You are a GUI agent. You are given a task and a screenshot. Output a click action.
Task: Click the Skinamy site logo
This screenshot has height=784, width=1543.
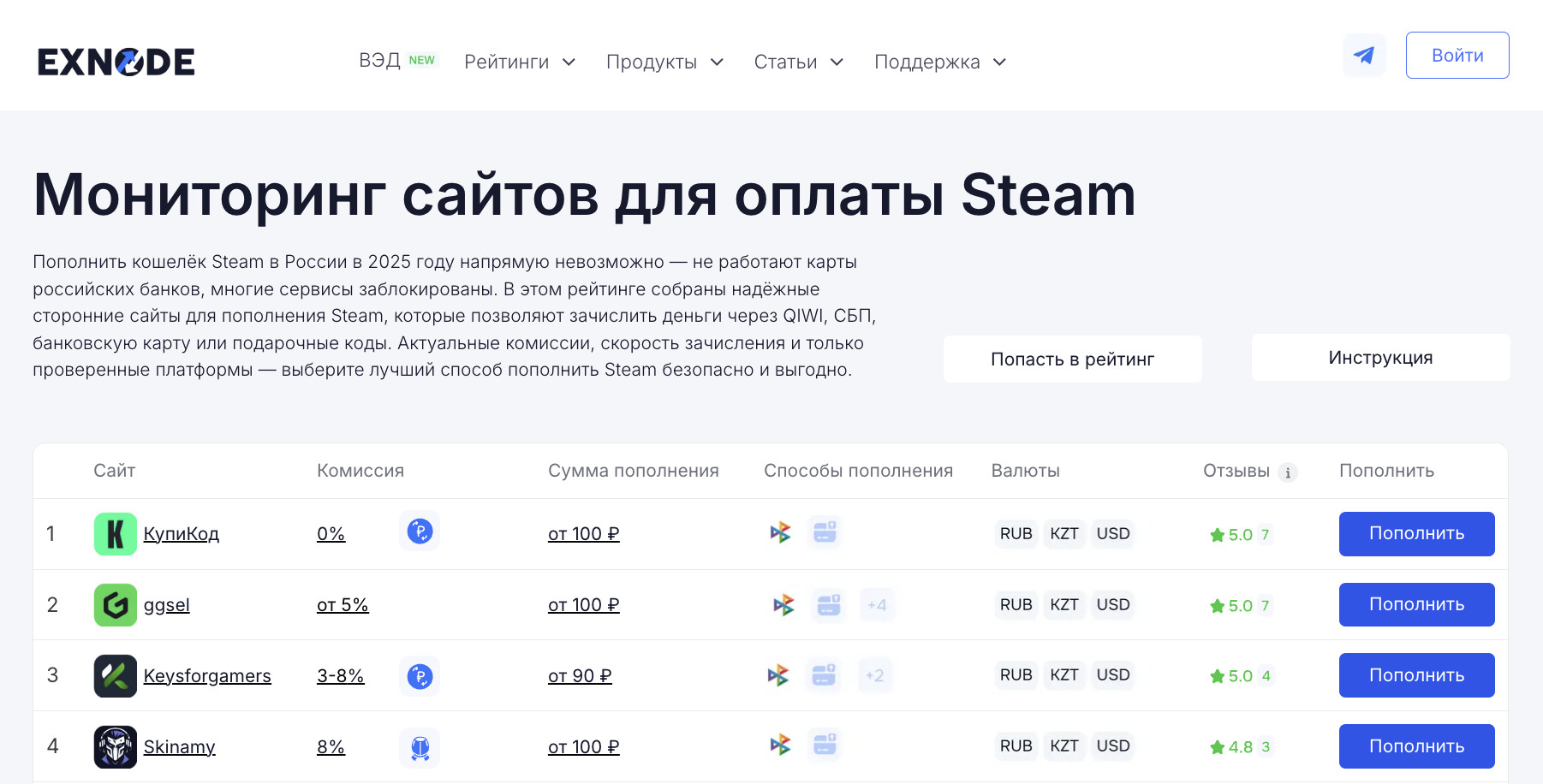tap(116, 747)
